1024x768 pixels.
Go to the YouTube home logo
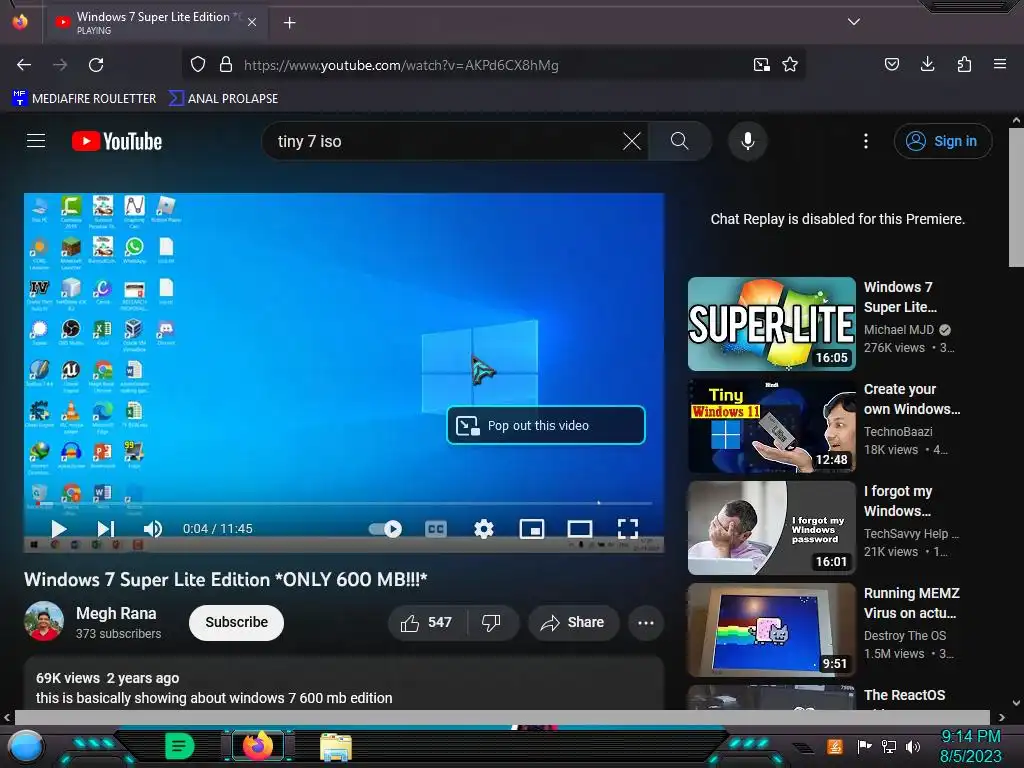[117, 141]
